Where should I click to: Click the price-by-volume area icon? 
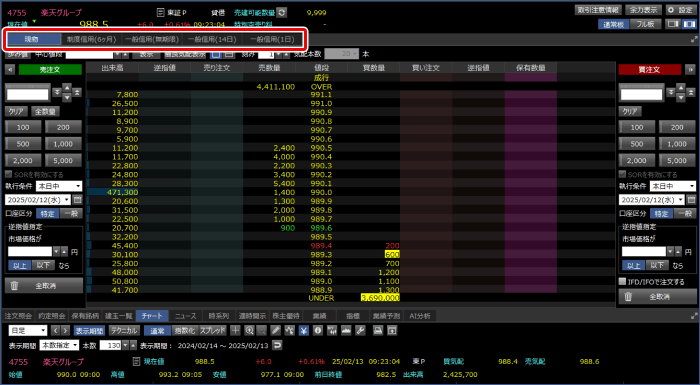[x=346, y=331]
